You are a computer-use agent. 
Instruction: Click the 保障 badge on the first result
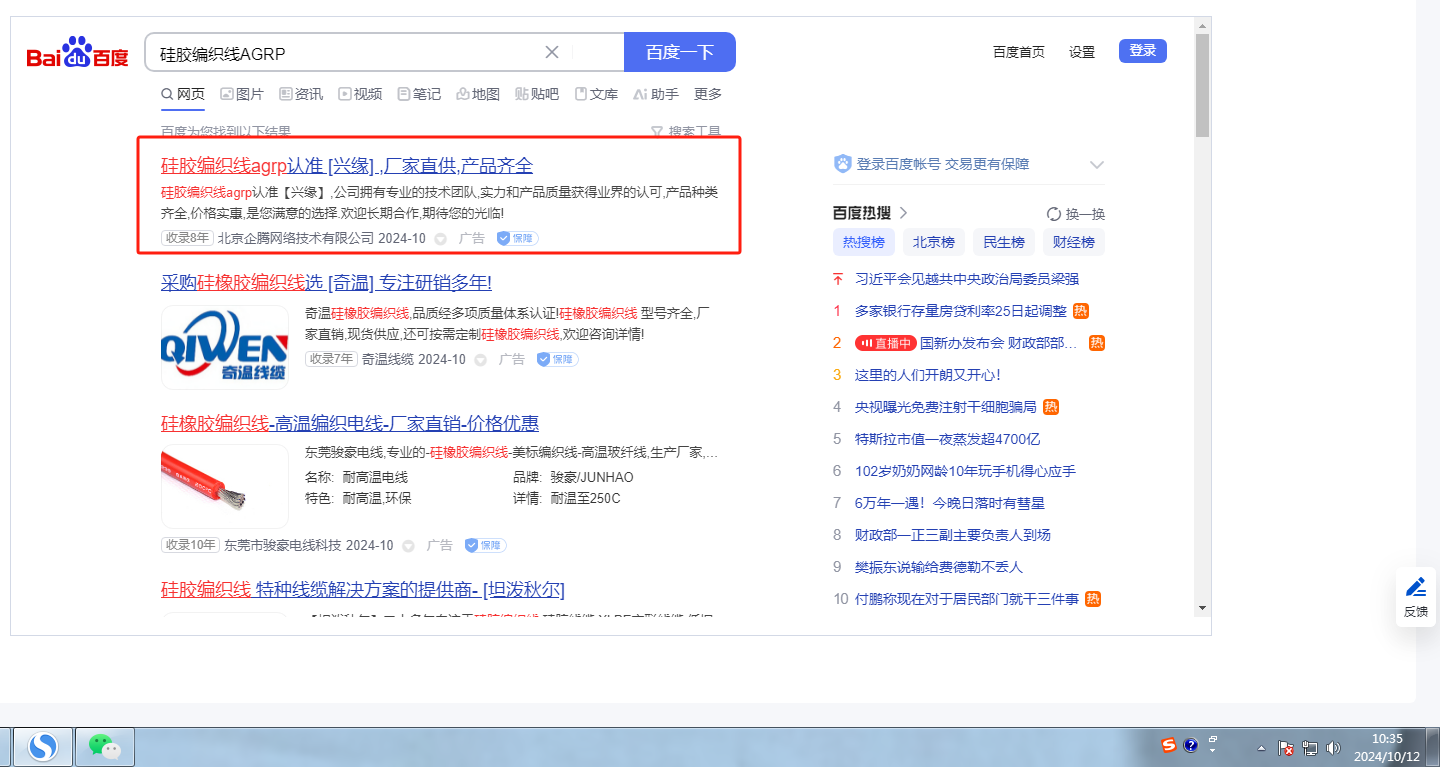[x=517, y=238]
